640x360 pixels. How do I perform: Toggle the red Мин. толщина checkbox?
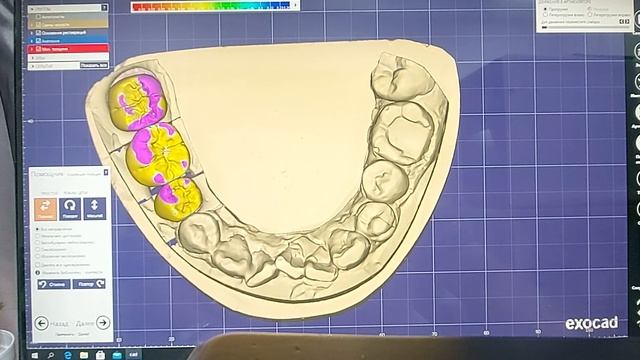(38, 49)
